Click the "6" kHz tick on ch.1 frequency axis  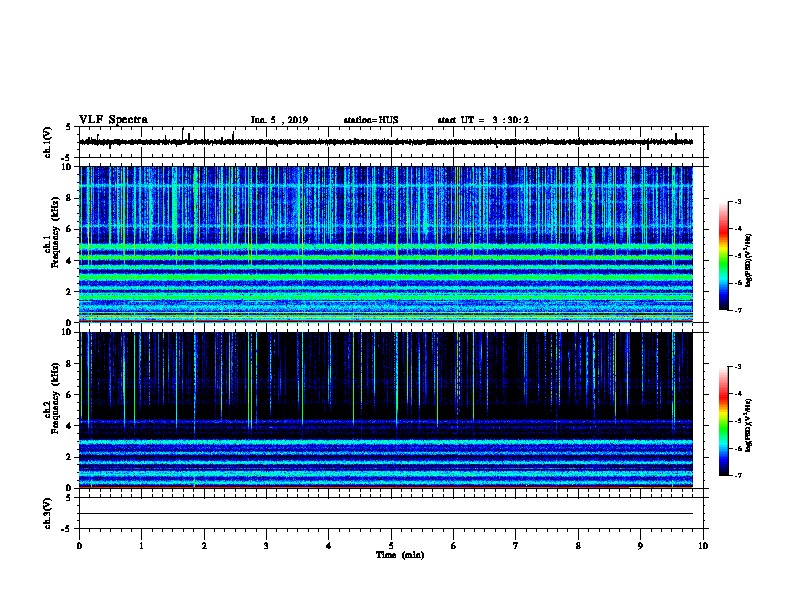click(69, 229)
